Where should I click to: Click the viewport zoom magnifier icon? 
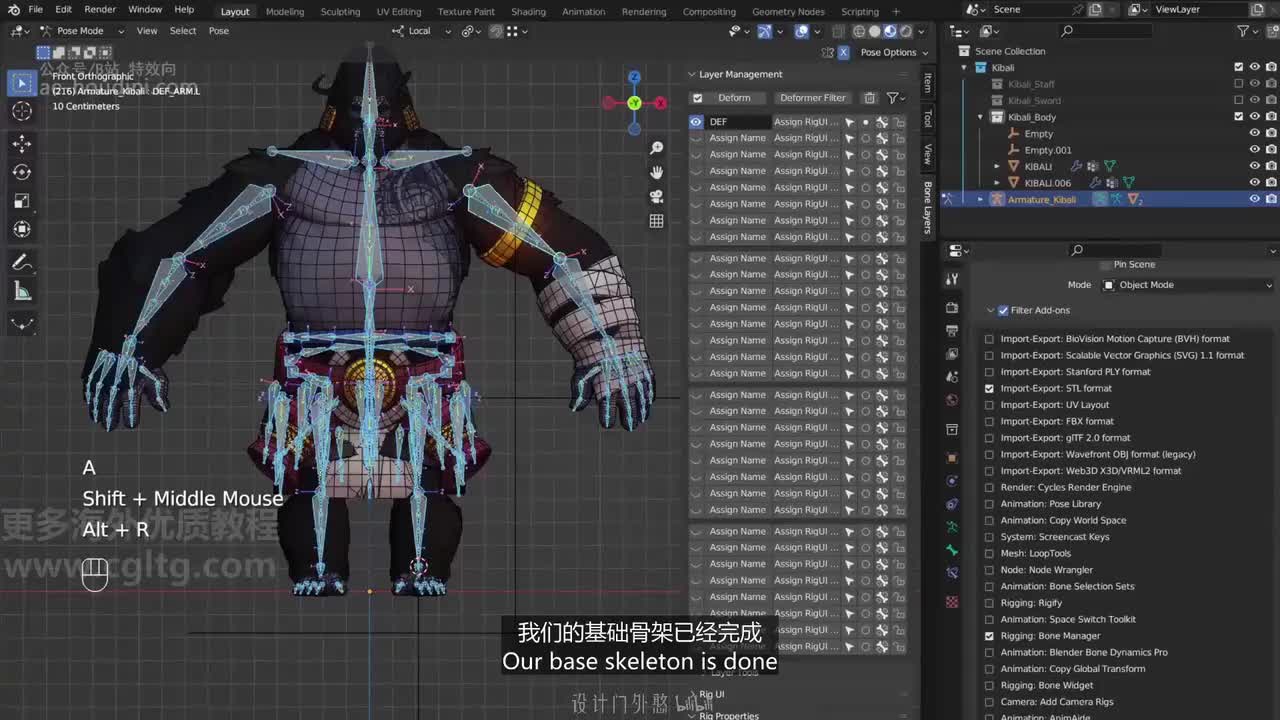[x=656, y=148]
